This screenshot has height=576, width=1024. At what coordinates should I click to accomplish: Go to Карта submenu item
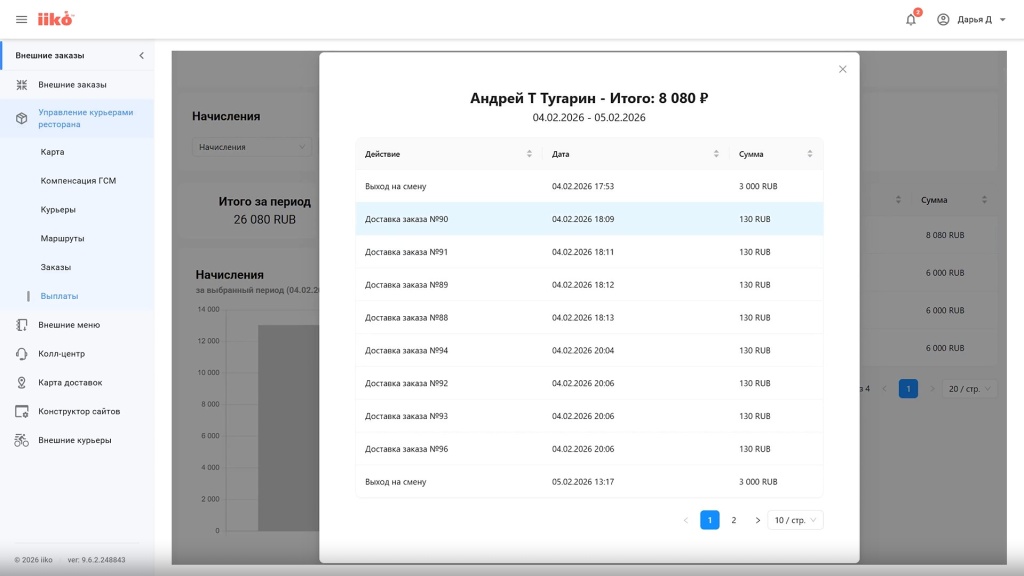(52, 152)
